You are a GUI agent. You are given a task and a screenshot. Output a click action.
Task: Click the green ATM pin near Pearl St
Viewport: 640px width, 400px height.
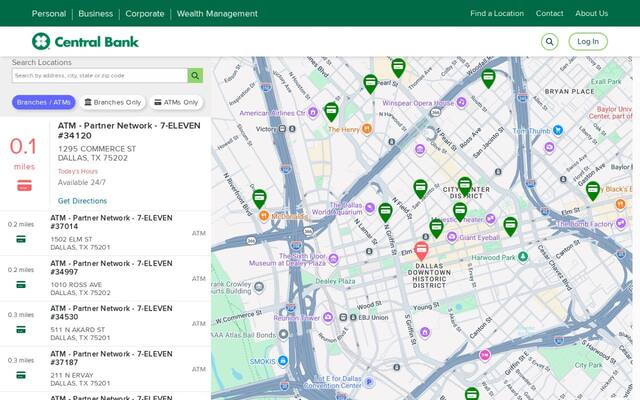click(x=370, y=84)
